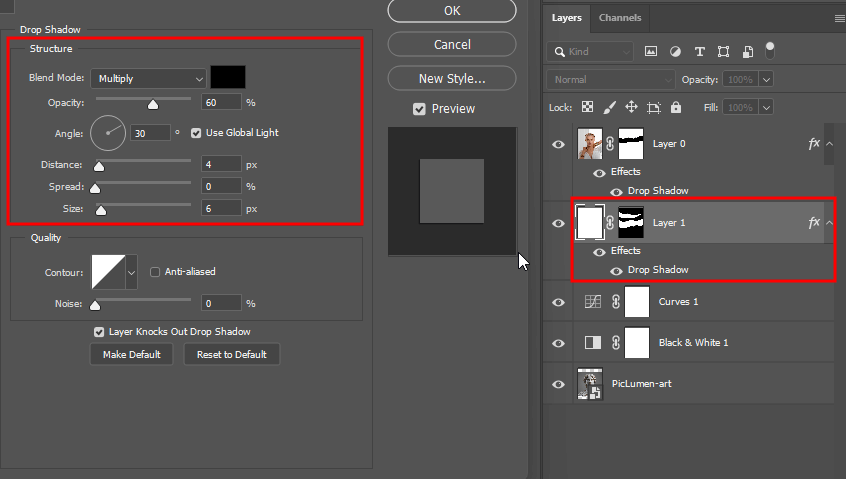Open layer blending mode Normal dropdown
This screenshot has height=479, width=846.
click(x=611, y=80)
